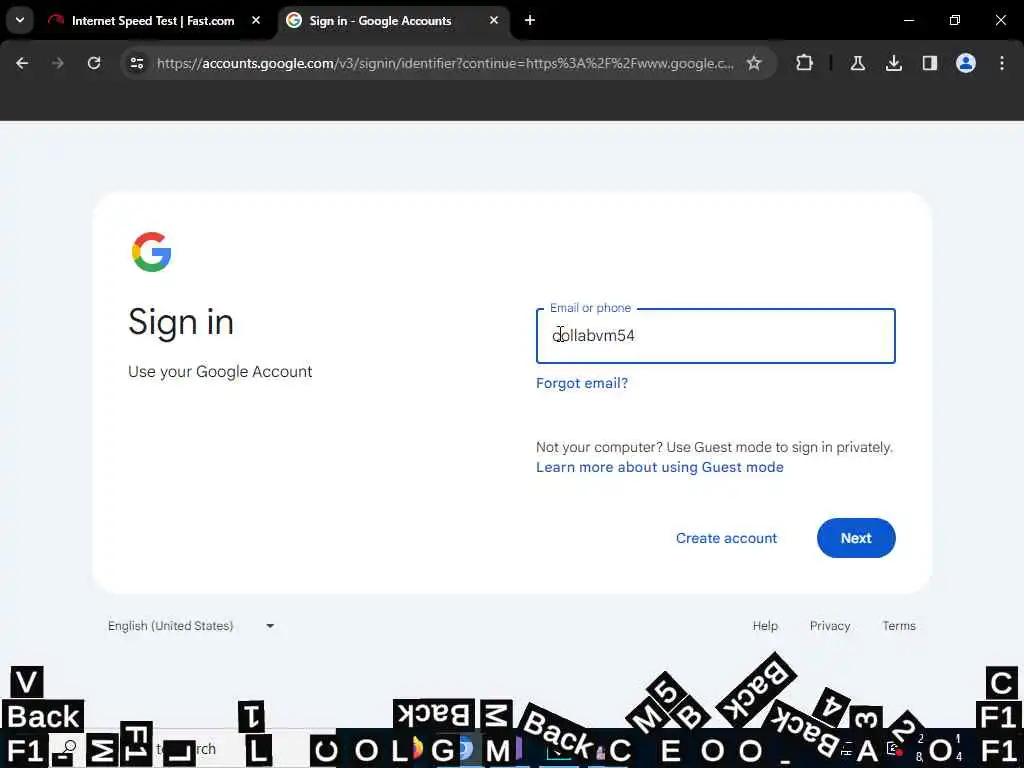Open Chrome Labs flask icon
The width and height of the screenshot is (1024, 768).
(857, 63)
